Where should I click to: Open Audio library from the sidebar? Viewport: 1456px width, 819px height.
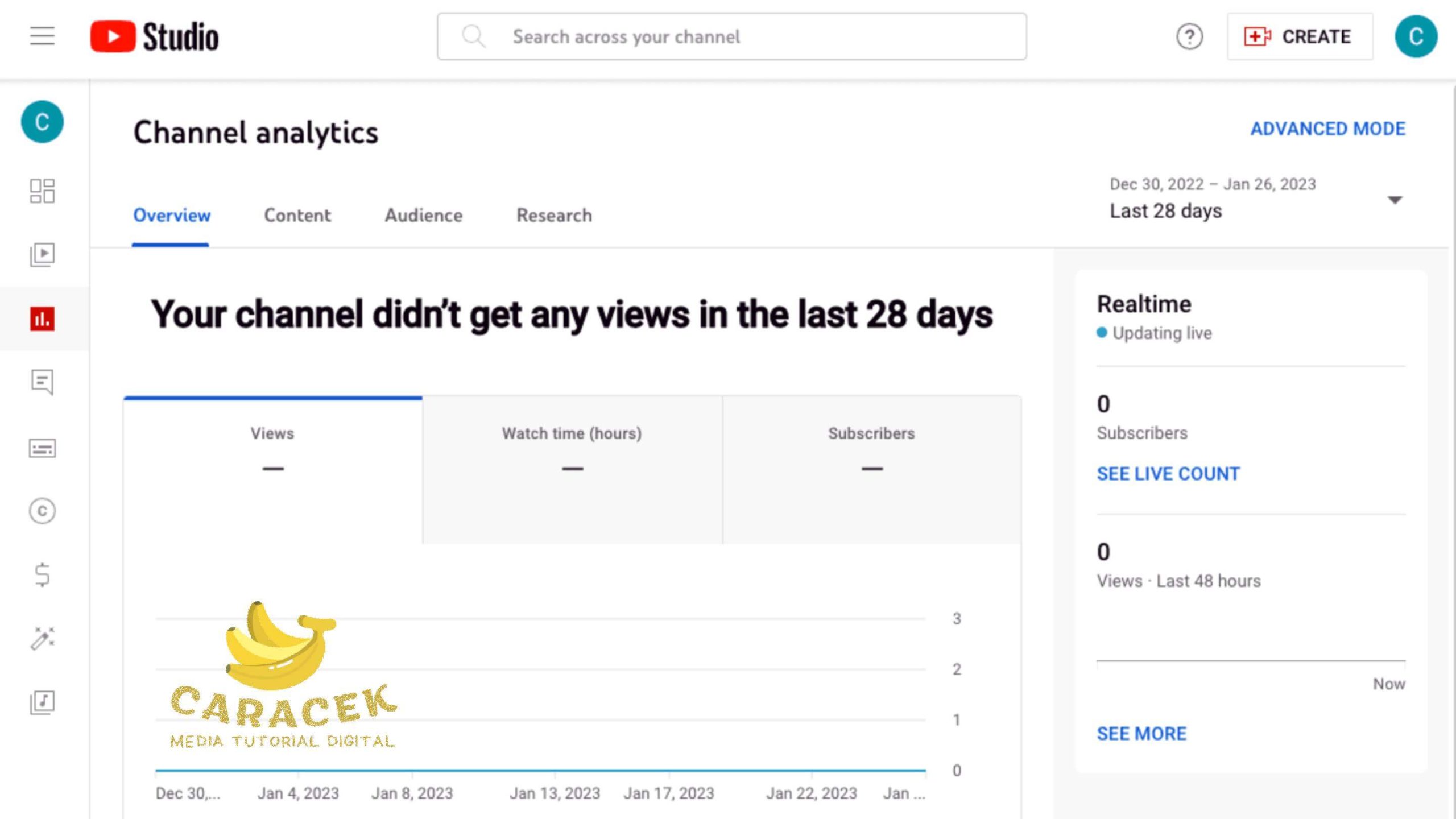coord(42,702)
